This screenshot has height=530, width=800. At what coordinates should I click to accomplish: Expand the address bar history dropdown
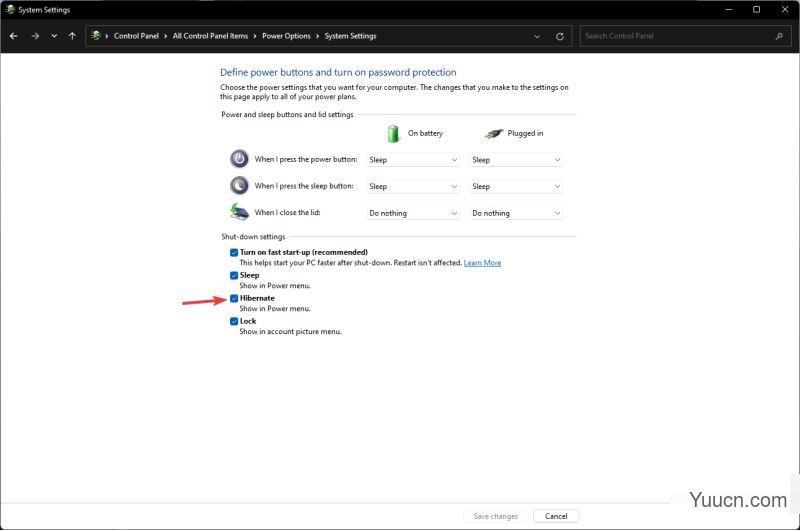click(537, 36)
